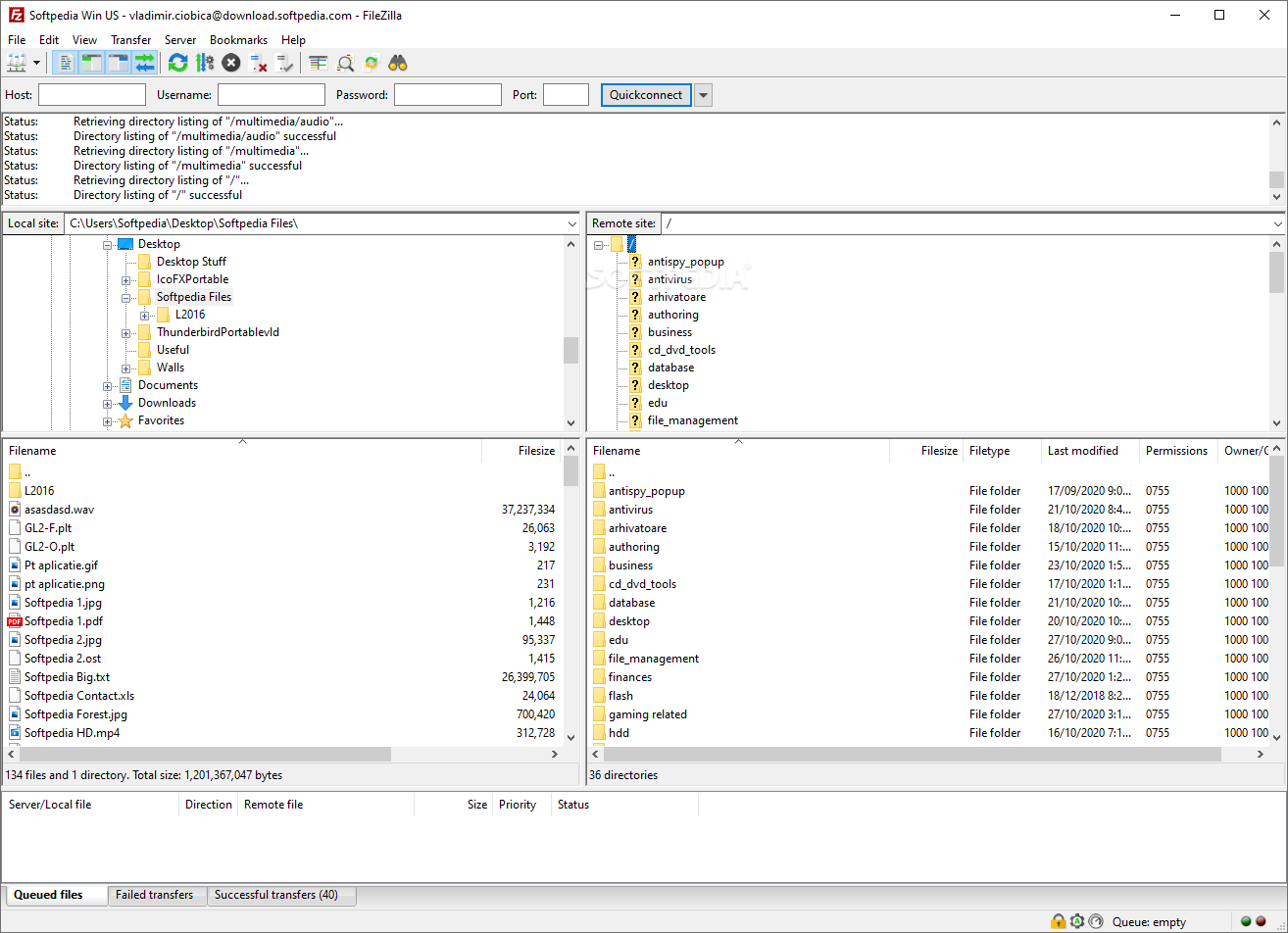Open the Transfer menu
The height and width of the screenshot is (933, 1288).
pyautogui.click(x=130, y=40)
